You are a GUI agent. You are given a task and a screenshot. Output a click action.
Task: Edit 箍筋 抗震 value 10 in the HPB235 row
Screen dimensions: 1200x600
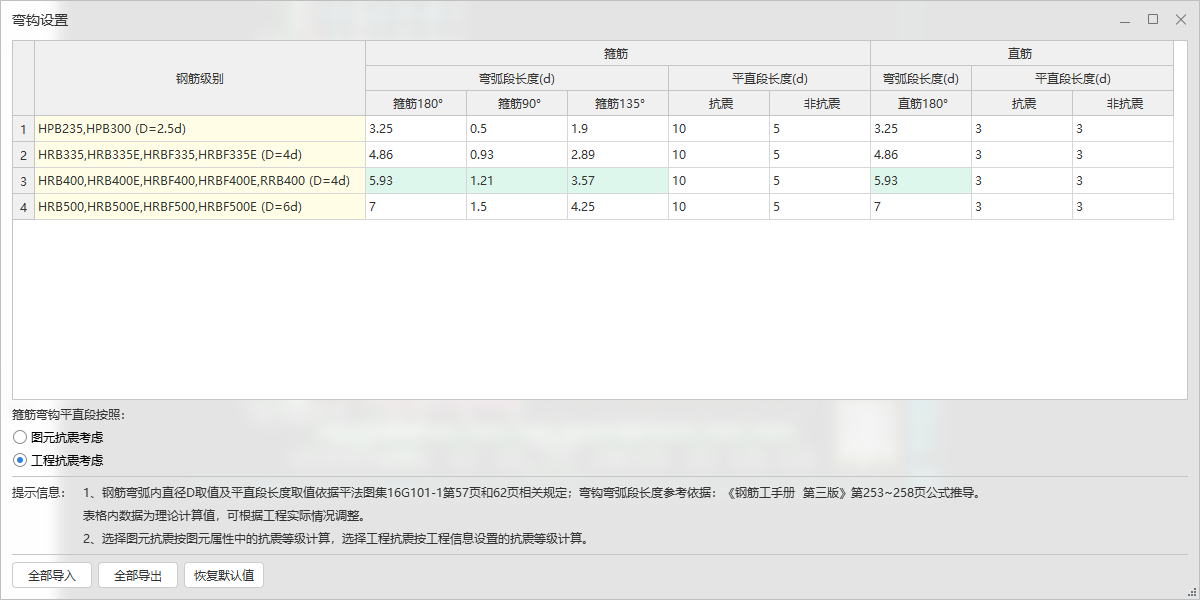pos(719,129)
